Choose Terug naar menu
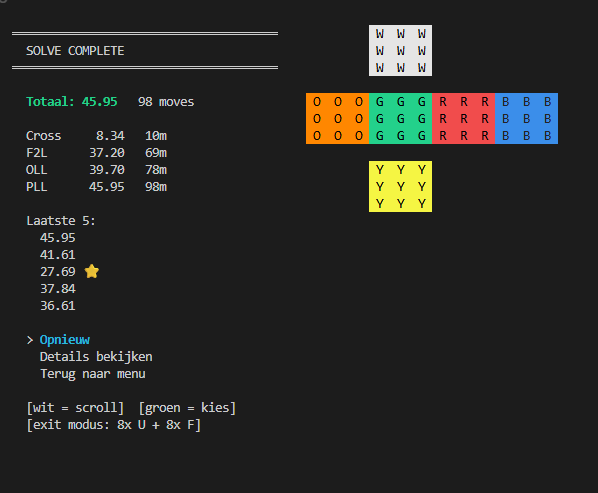Screen dimensions: 598x493 (93, 374)
